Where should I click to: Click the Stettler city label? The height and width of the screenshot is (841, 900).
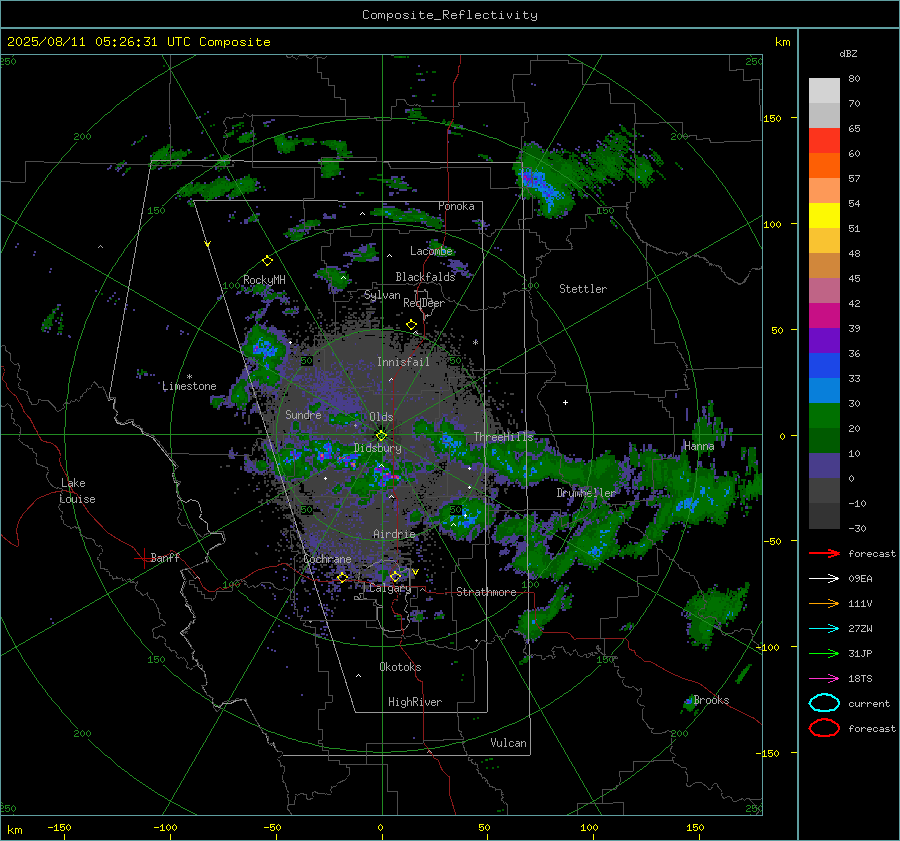[583, 289]
